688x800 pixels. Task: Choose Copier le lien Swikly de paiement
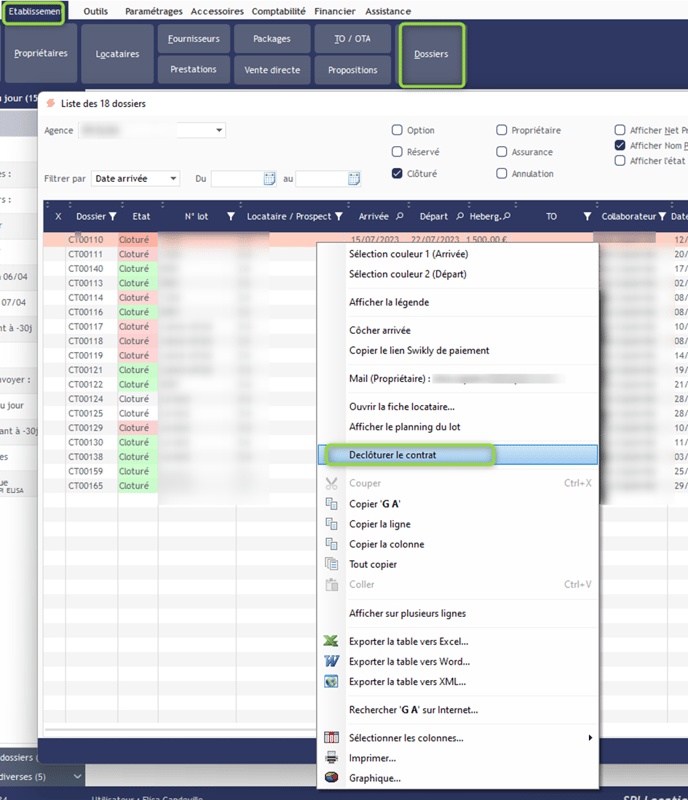[419, 350]
